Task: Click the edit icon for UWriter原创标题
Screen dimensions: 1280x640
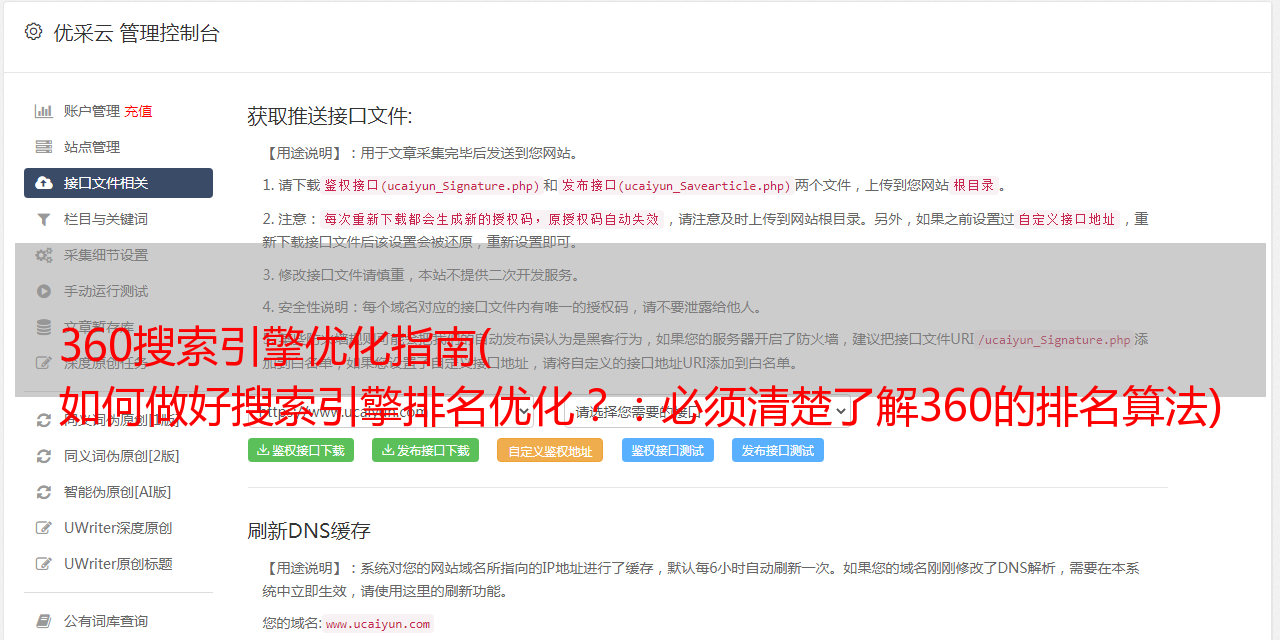Action: coord(44,564)
